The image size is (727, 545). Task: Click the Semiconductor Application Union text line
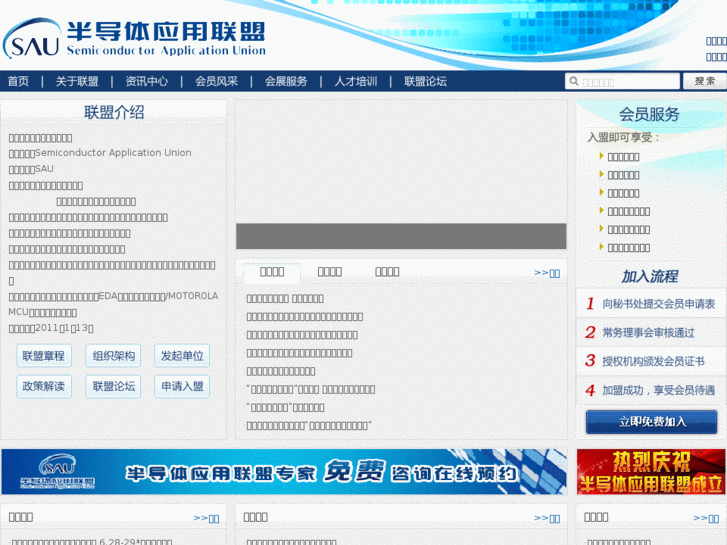coord(100,153)
